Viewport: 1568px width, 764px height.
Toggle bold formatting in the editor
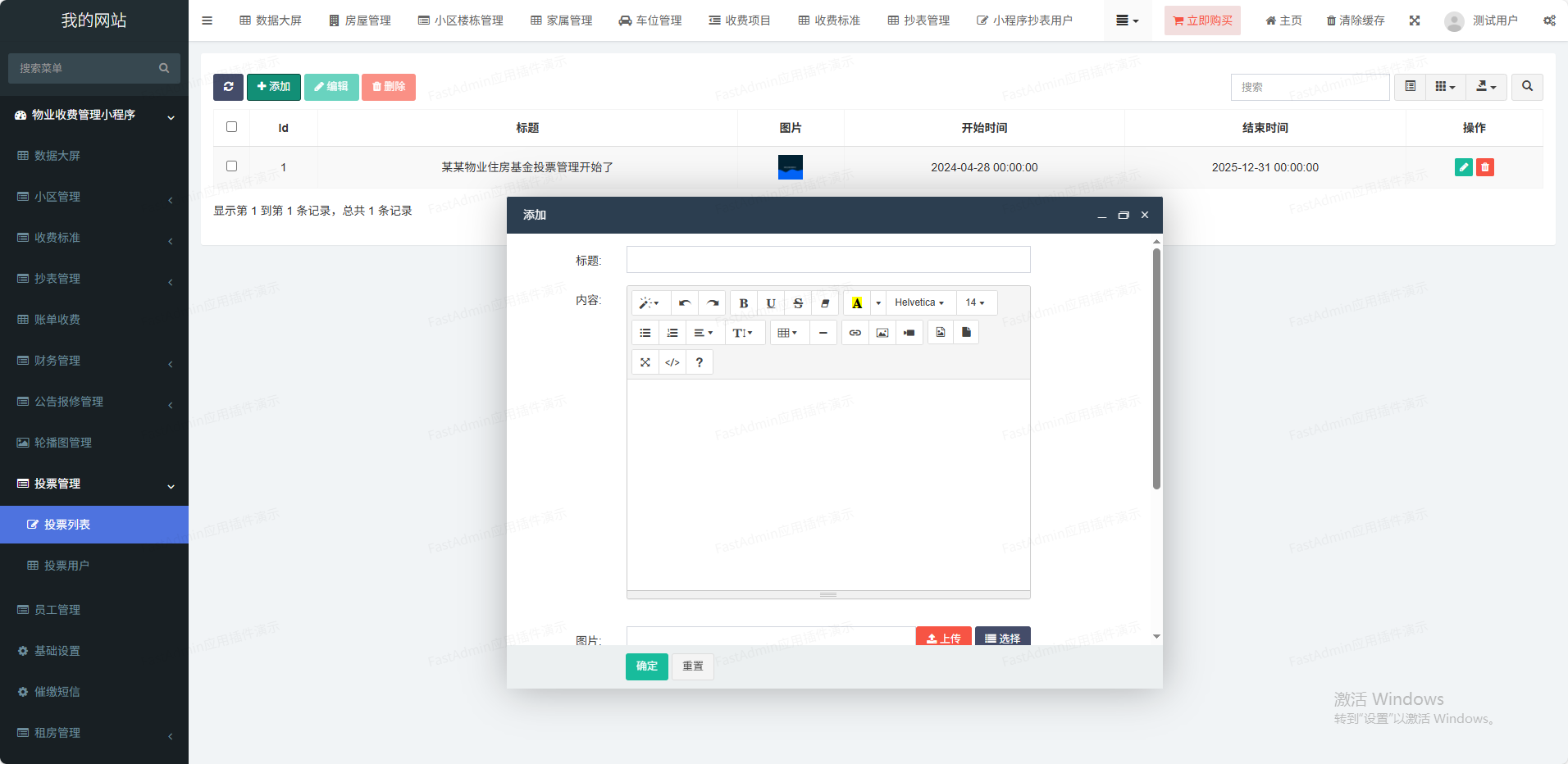click(743, 303)
